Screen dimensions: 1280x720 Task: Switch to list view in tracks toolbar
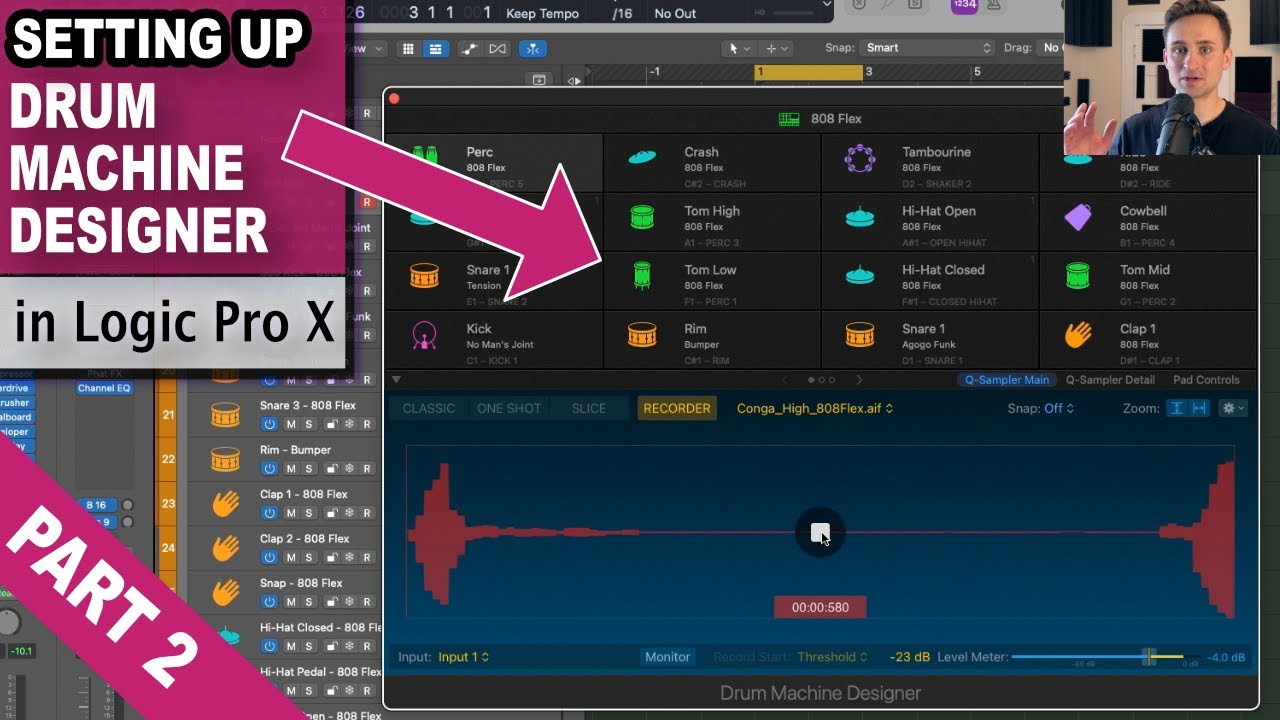[435, 48]
